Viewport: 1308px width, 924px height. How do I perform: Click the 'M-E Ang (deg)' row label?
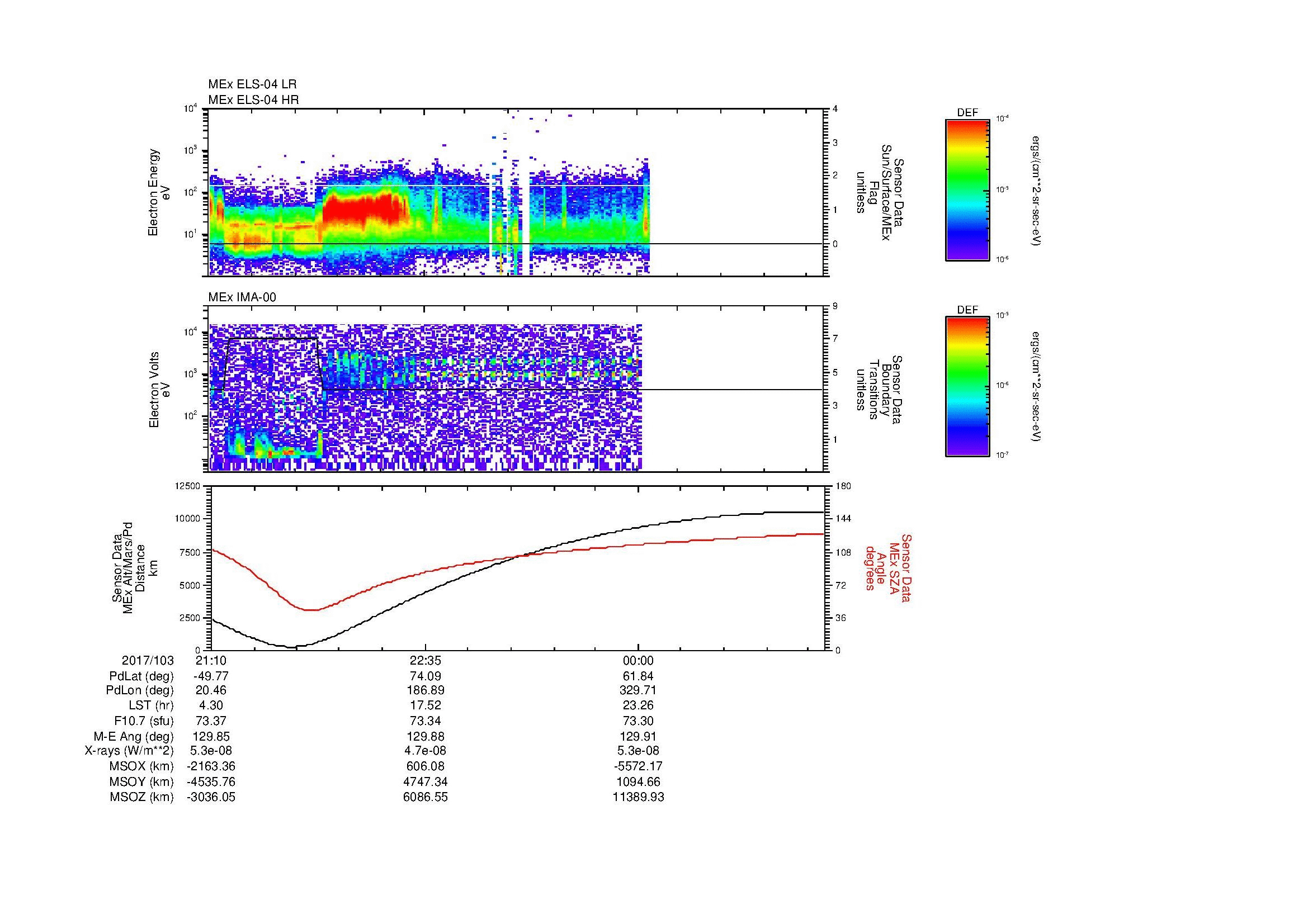(133, 737)
